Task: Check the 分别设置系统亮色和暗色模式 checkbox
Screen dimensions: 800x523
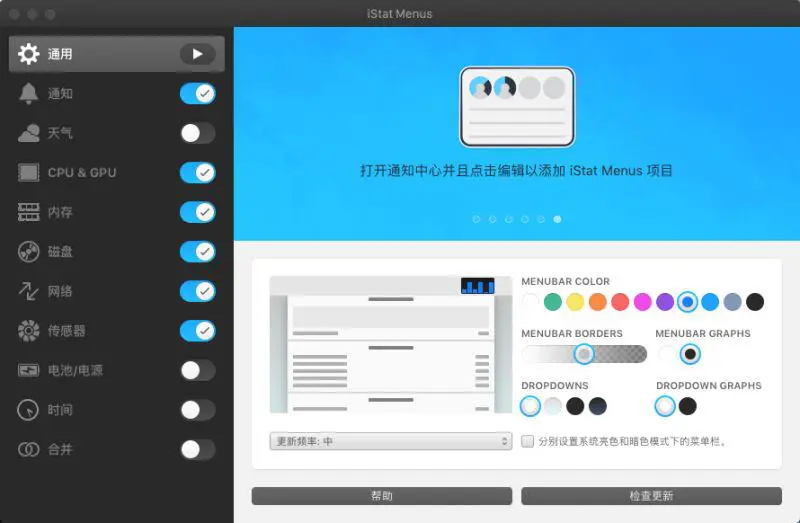Action: pyautogui.click(x=528, y=441)
